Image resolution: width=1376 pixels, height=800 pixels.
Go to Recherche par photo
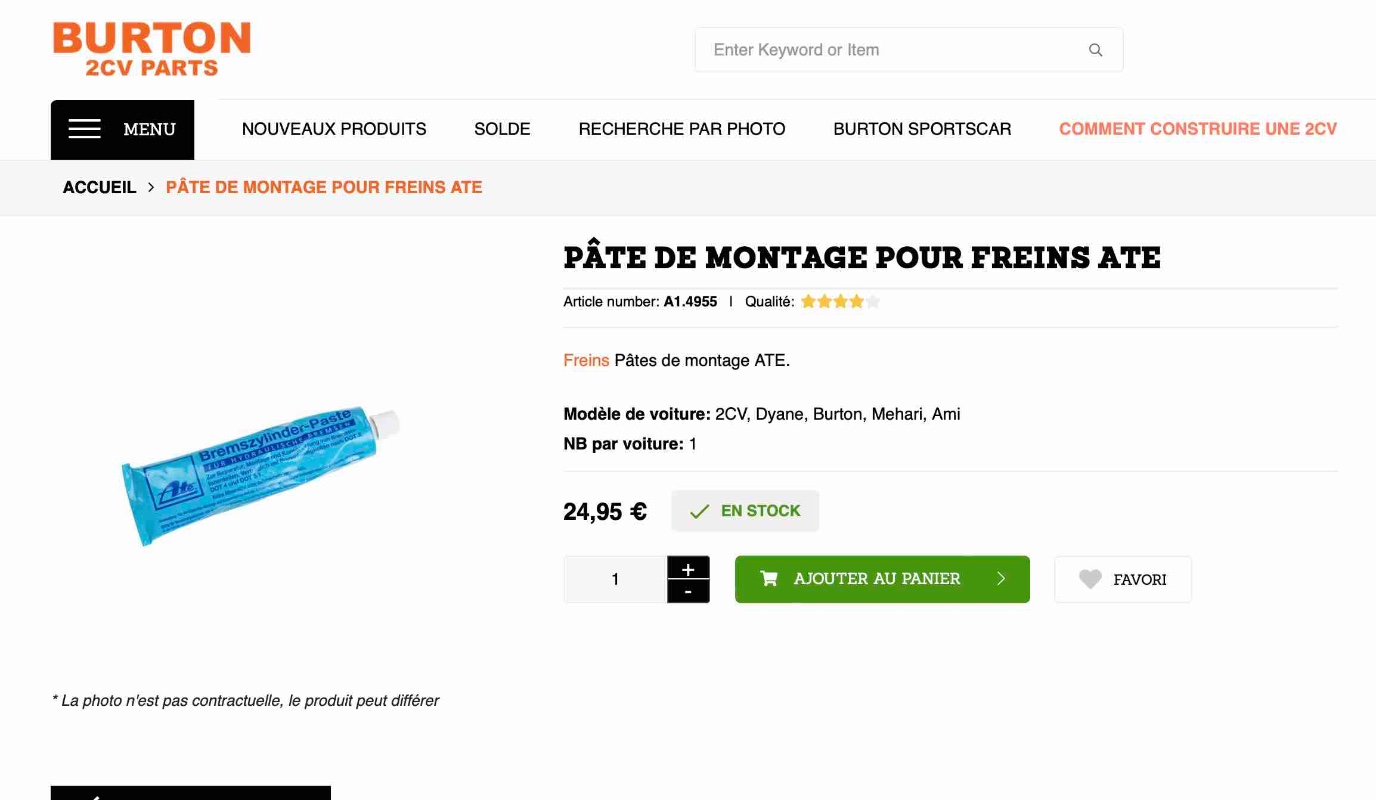pos(682,129)
